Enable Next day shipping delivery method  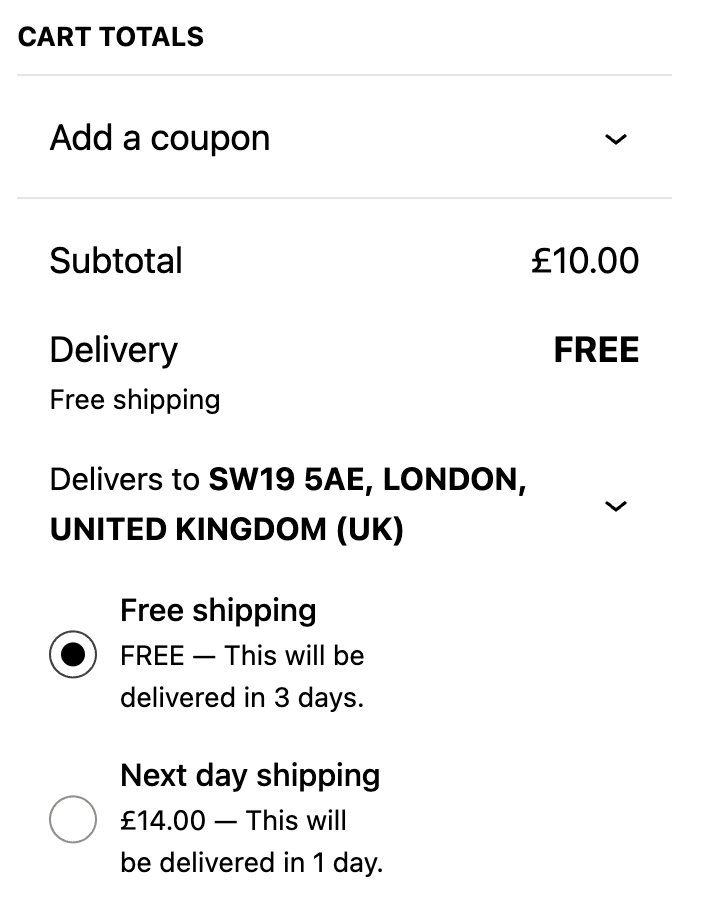[x=72, y=821]
